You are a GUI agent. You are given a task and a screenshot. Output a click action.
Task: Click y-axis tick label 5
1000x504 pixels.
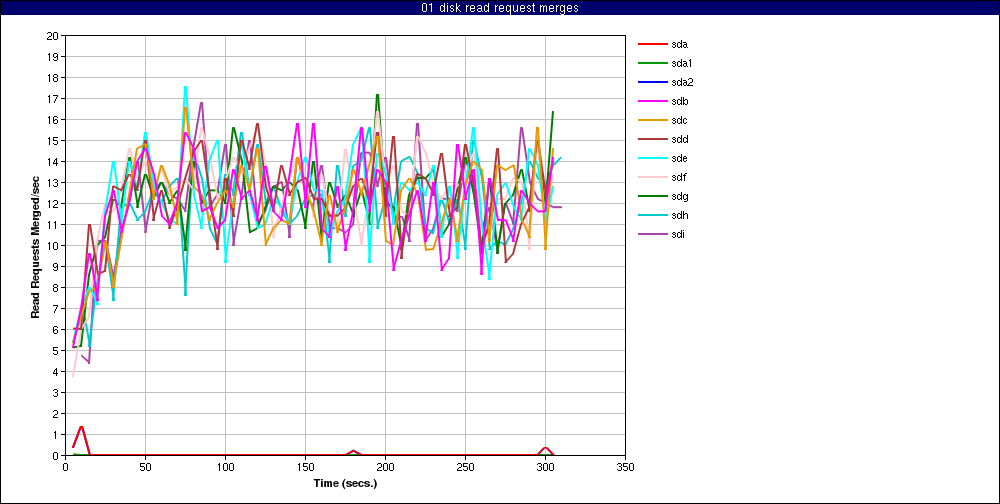55,350
